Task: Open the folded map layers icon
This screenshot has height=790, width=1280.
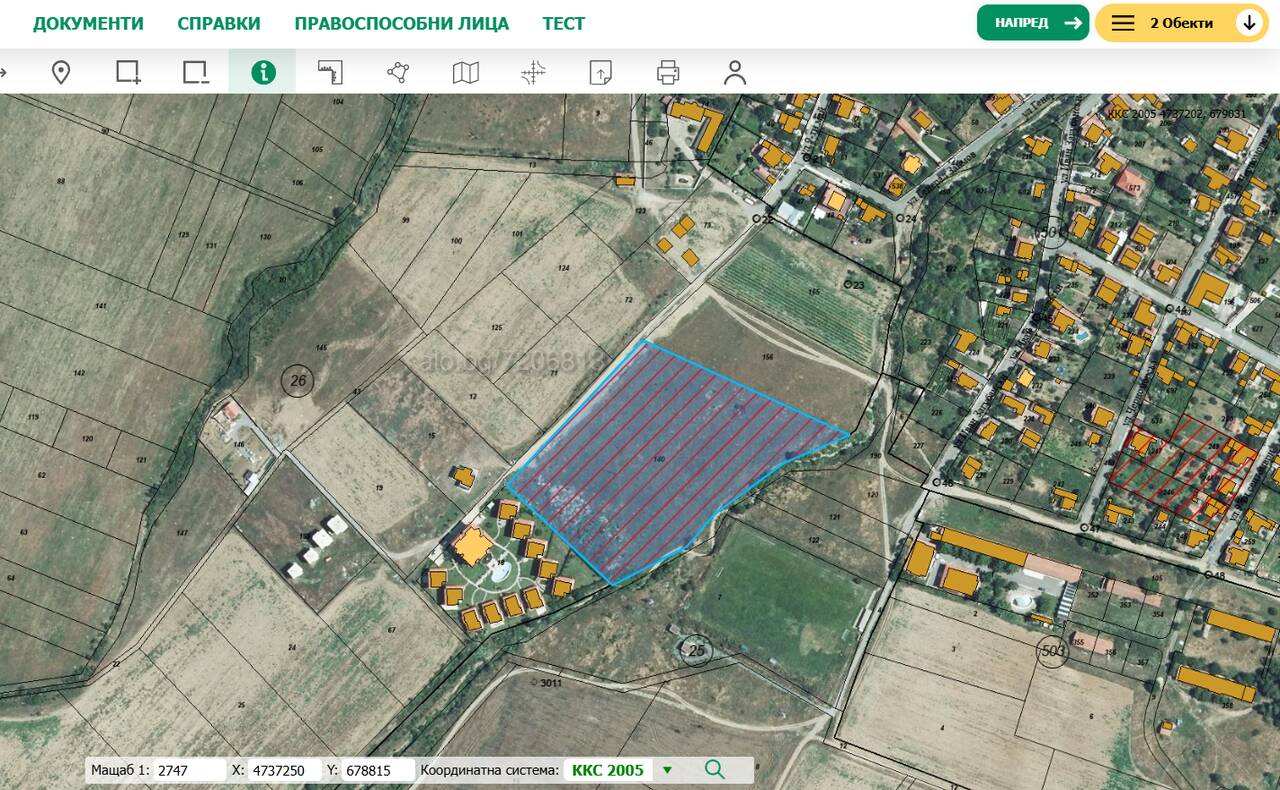Action: pos(465,72)
